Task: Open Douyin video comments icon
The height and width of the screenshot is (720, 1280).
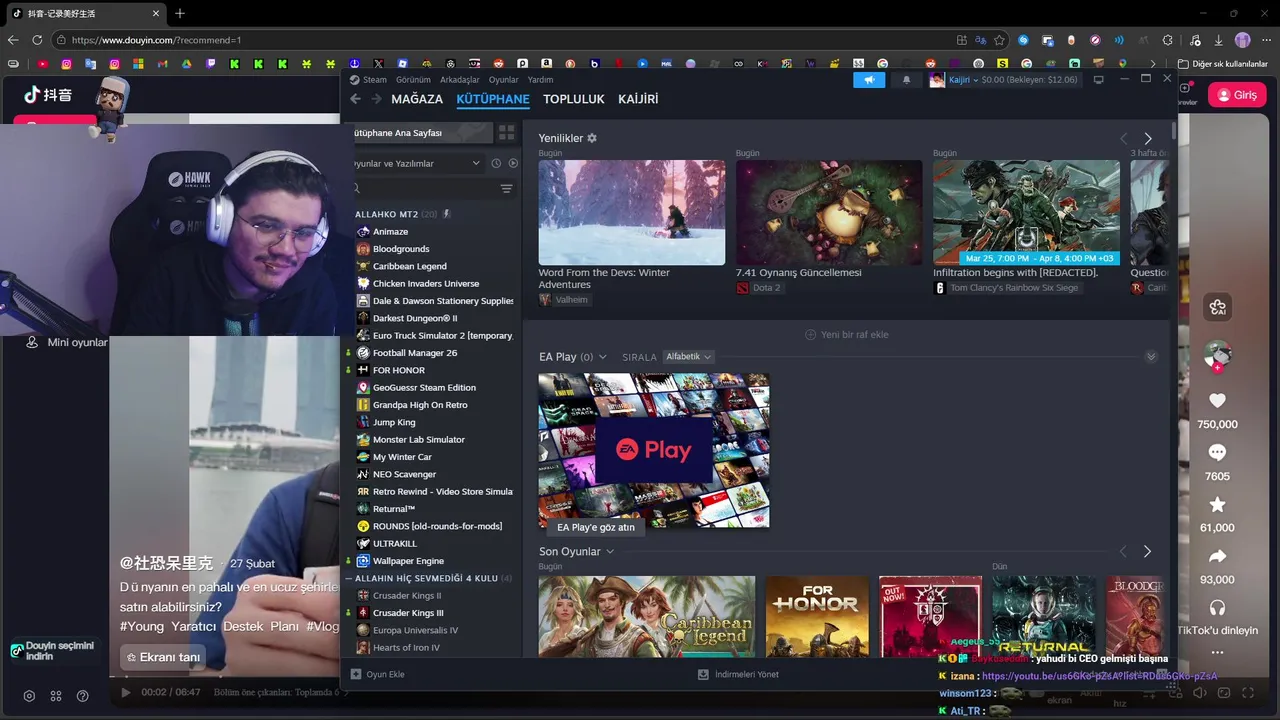Action: coord(1217,453)
